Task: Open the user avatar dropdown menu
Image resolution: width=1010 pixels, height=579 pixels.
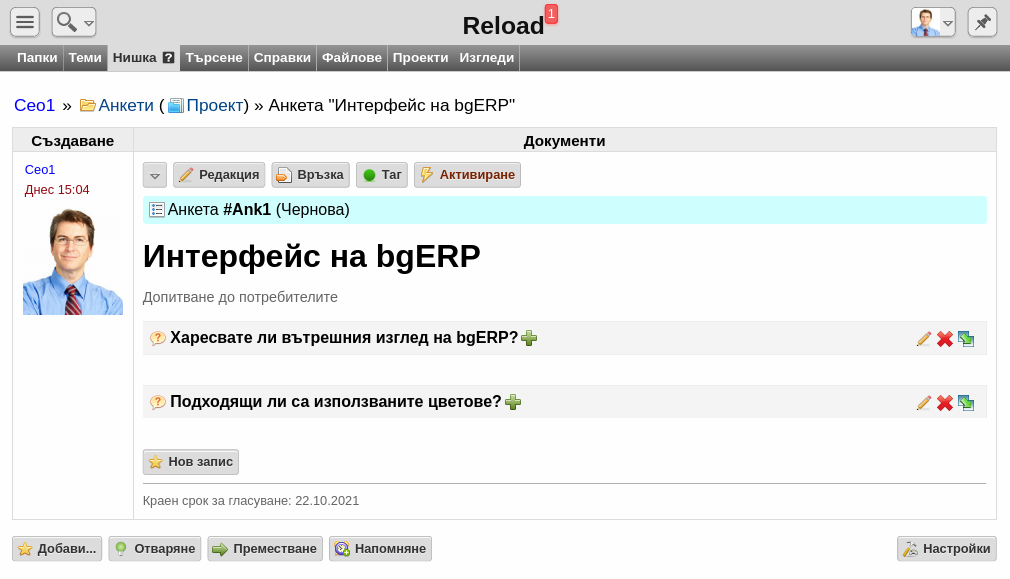Action: [x=933, y=23]
